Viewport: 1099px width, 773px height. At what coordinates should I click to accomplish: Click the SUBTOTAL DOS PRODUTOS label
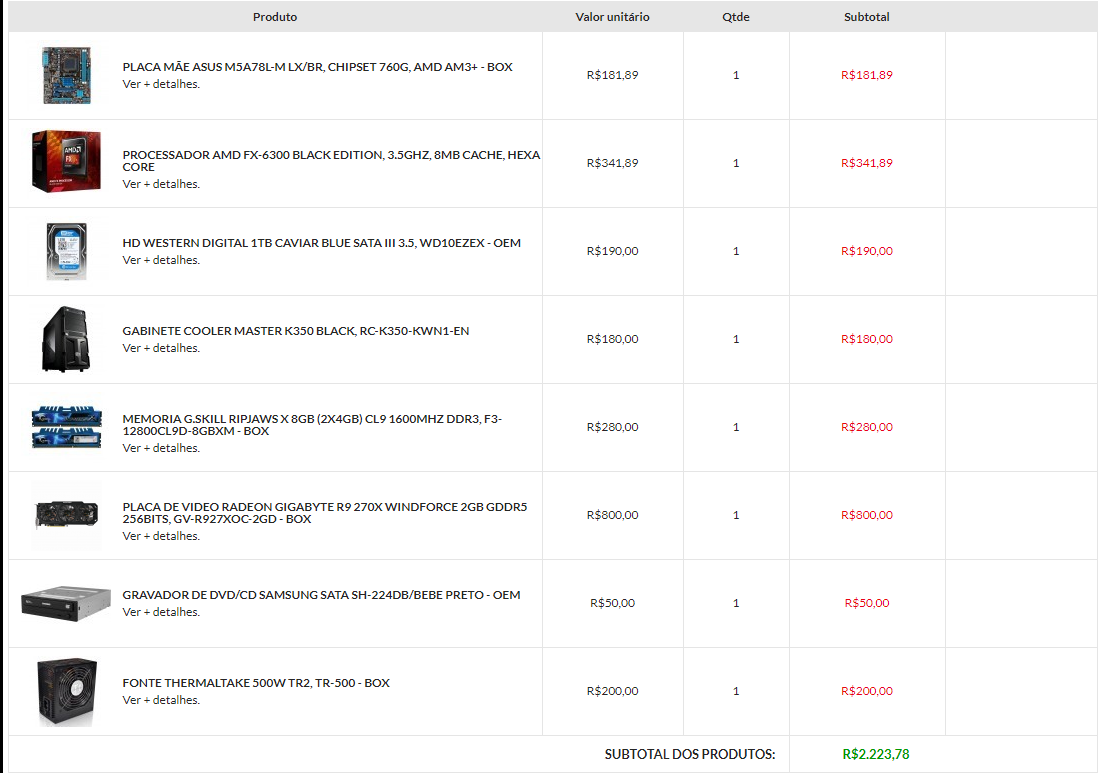(690, 755)
